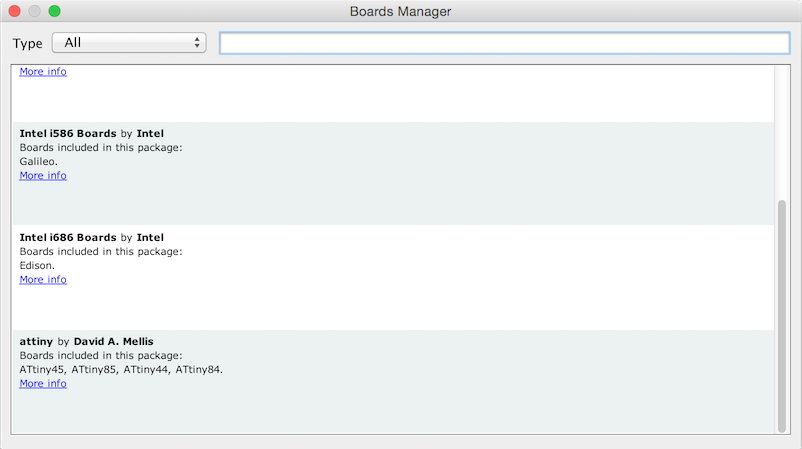Click the Type label beside the dropdown
This screenshot has width=802, height=449.
click(28, 43)
